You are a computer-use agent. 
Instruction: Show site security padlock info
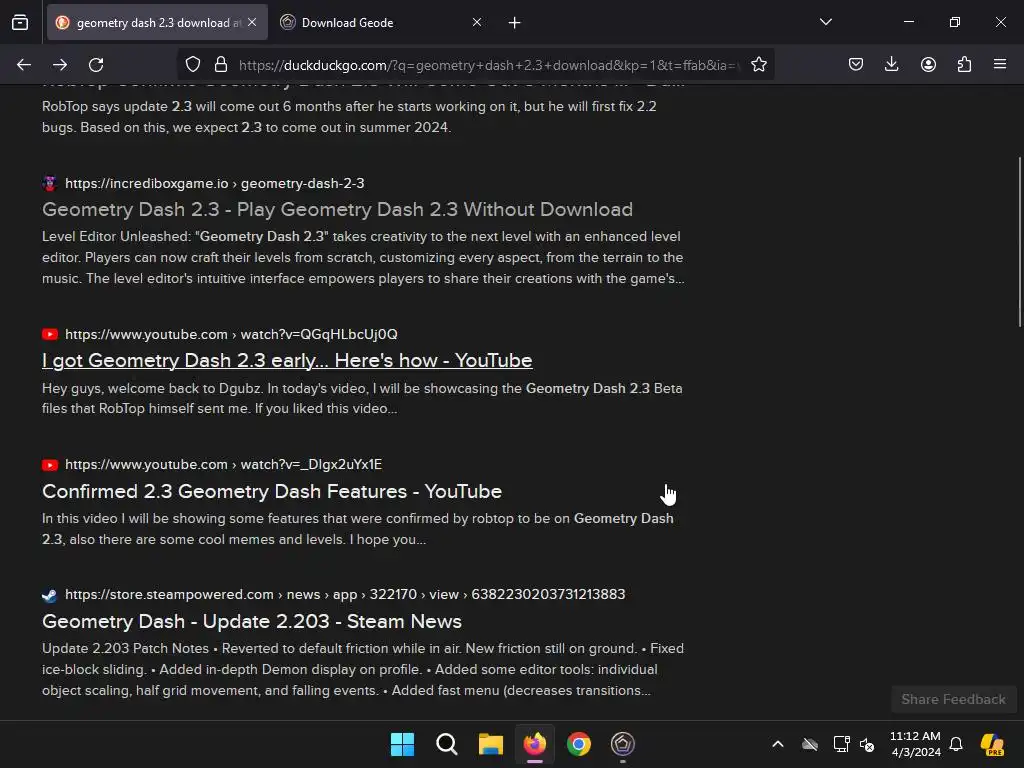(221, 65)
